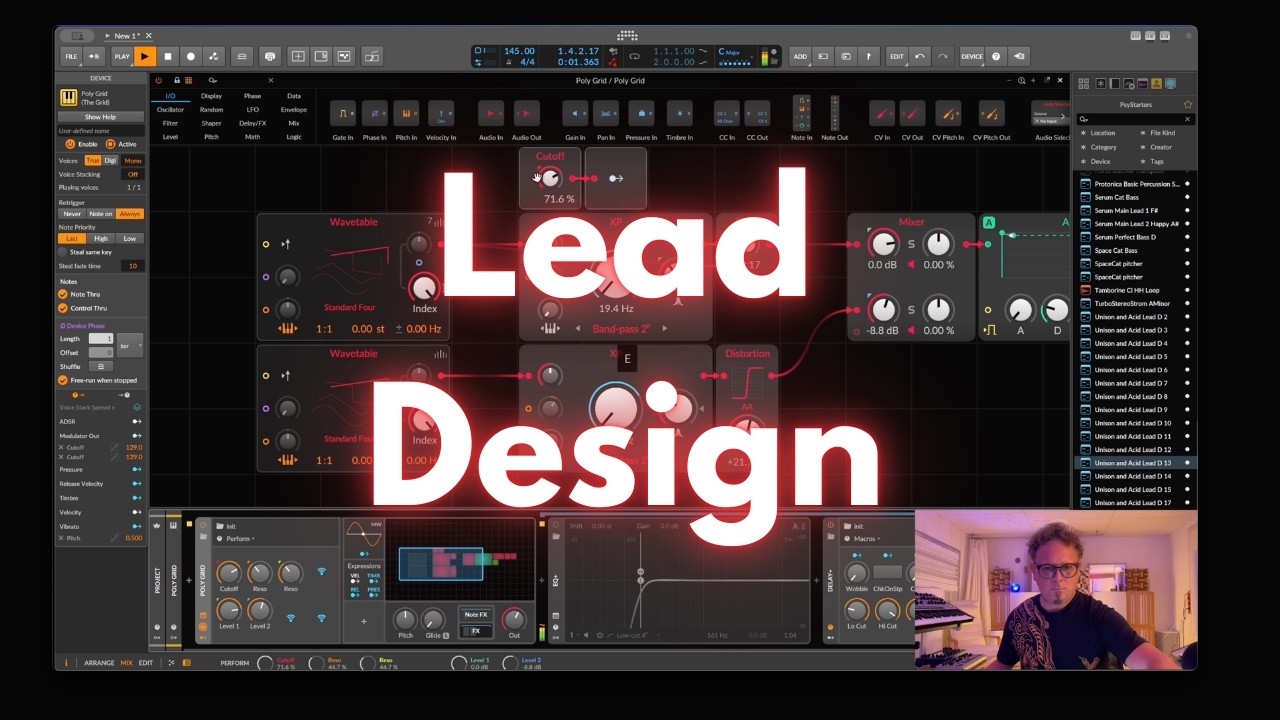Toggle the Control Thru checkbox
The width and height of the screenshot is (1280, 720).
(63, 308)
